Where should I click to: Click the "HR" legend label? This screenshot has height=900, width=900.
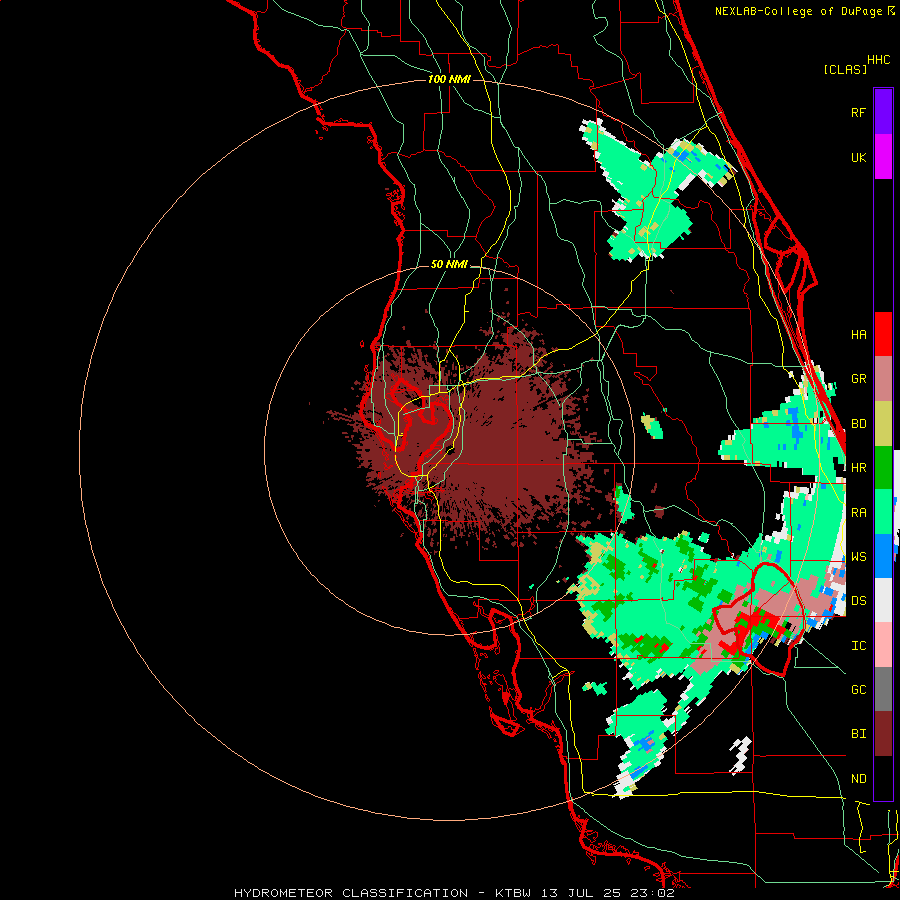coord(858,468)
